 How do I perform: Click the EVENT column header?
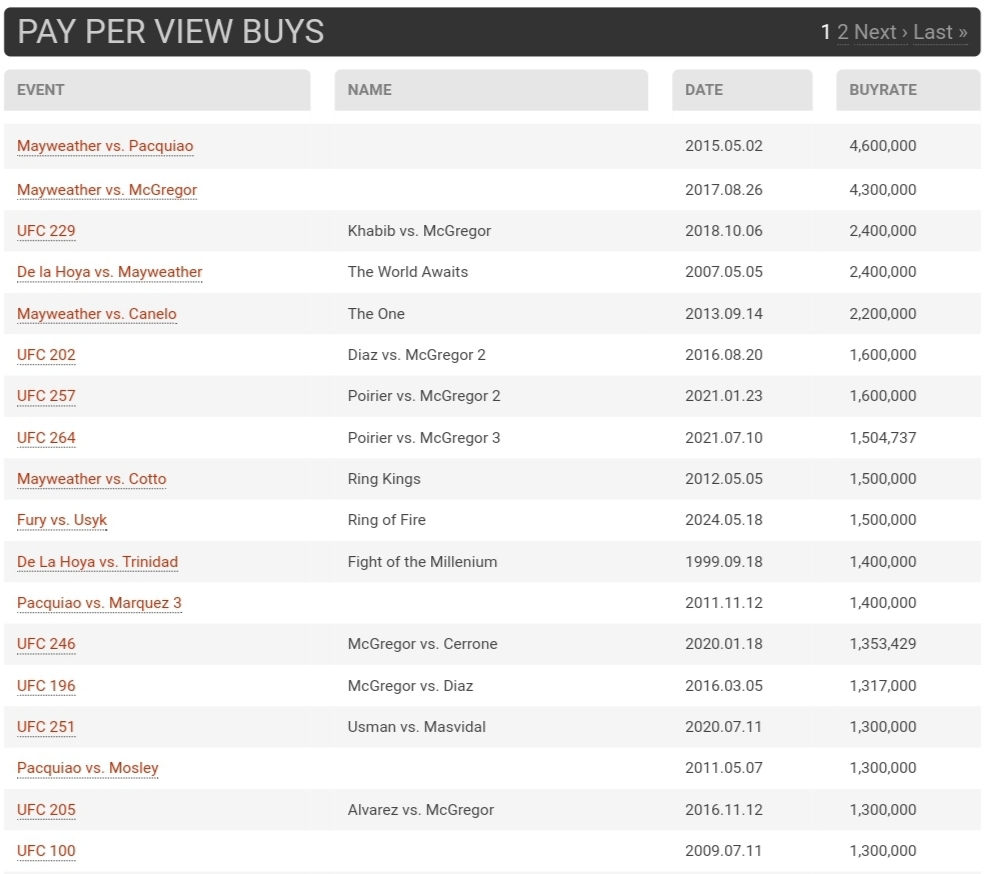pos(41,90)
